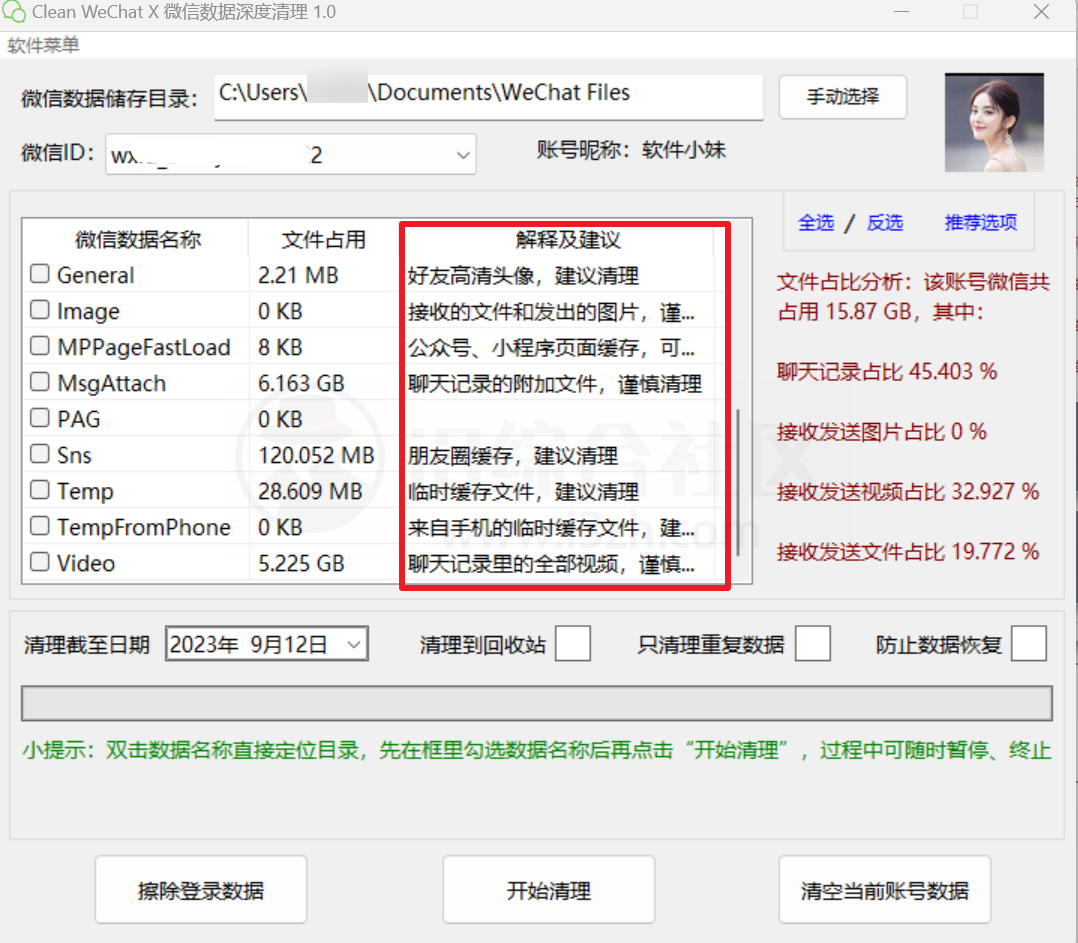Image resolution: width=1078 pixels, height=943 pixels.
Task: Click the 接收发送视频占比 32.927 % text
Action: coord(908,491)
